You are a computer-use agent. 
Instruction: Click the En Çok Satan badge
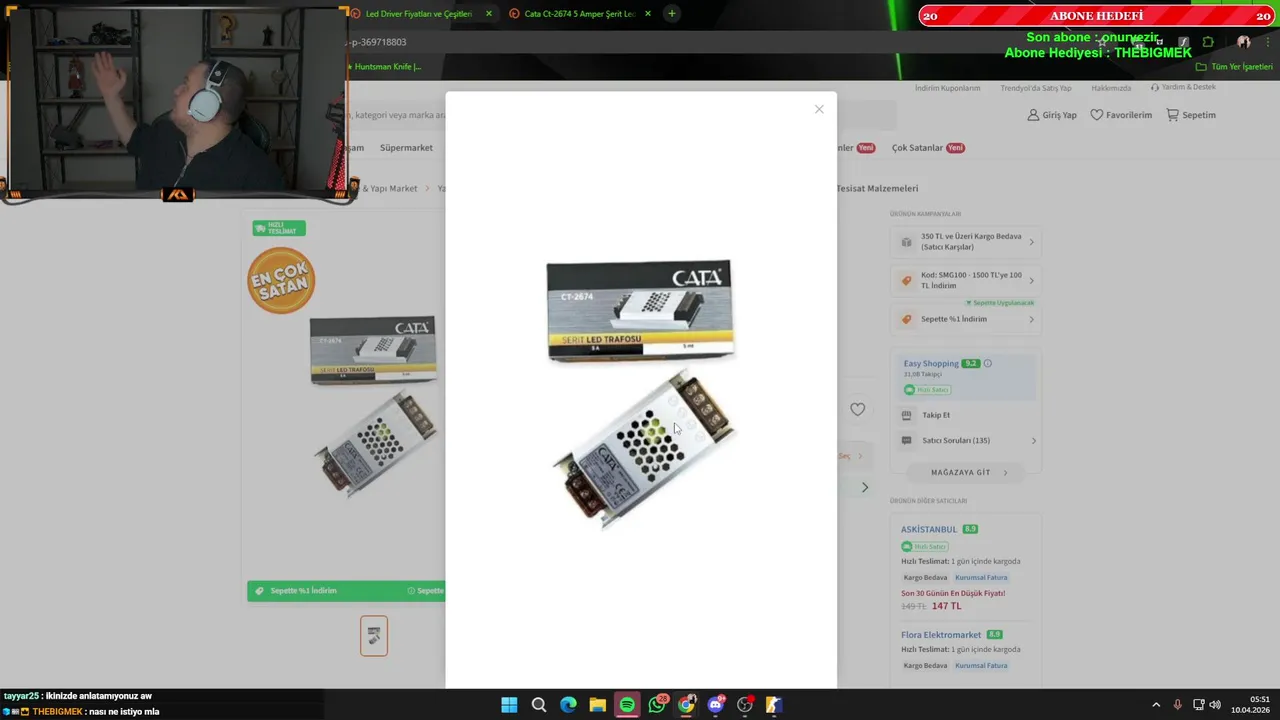pos(281,281)
